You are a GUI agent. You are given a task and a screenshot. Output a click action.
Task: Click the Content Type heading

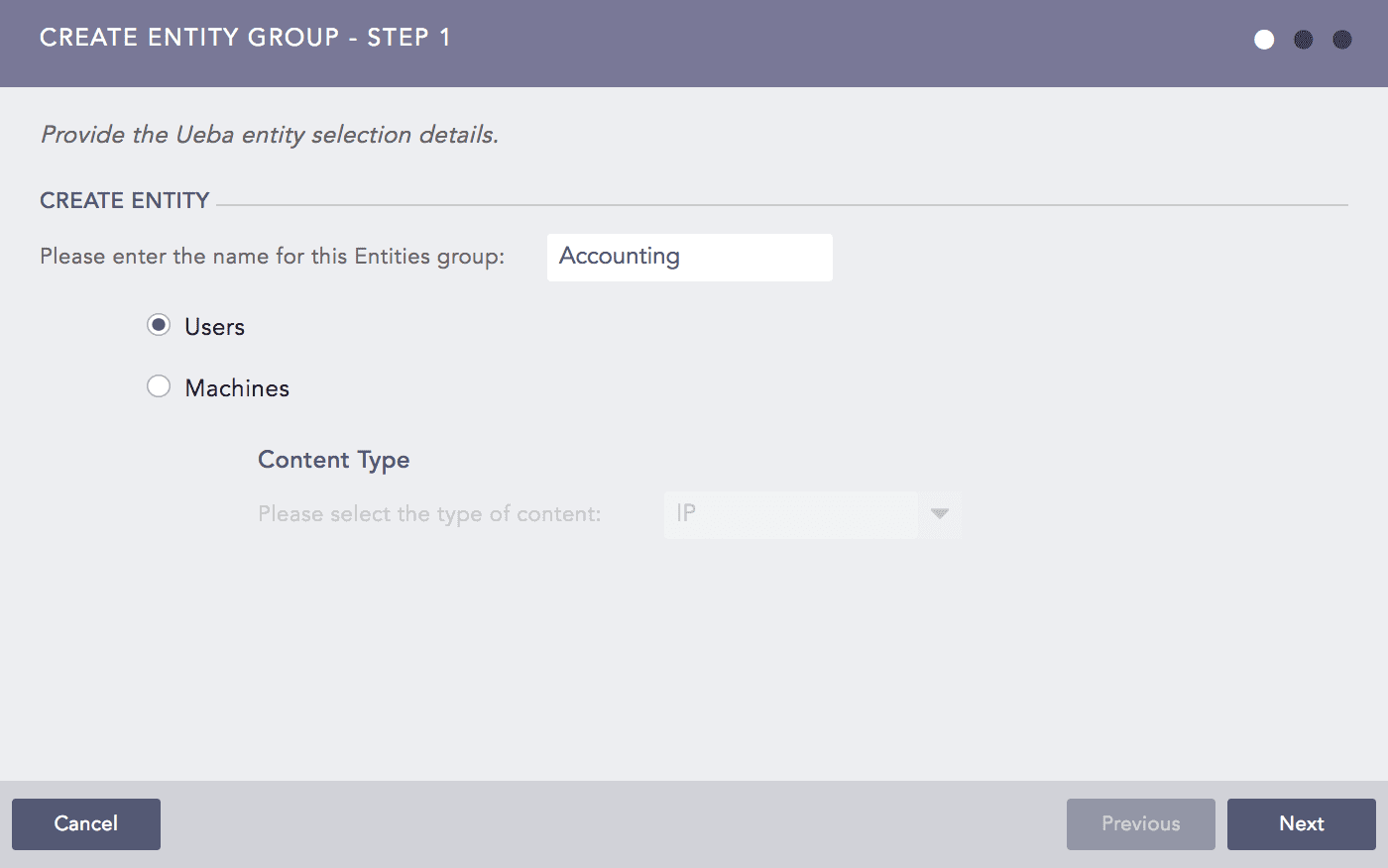(333, 459)
